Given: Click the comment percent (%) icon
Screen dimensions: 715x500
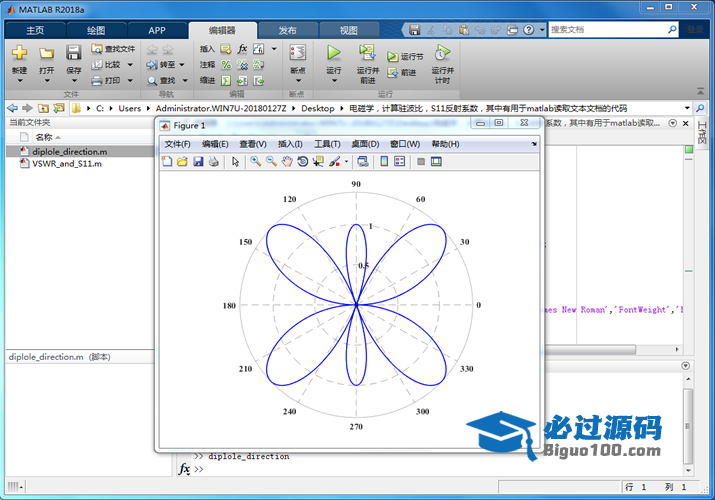Looking at the screenshot, I should [x=226, y=65].
